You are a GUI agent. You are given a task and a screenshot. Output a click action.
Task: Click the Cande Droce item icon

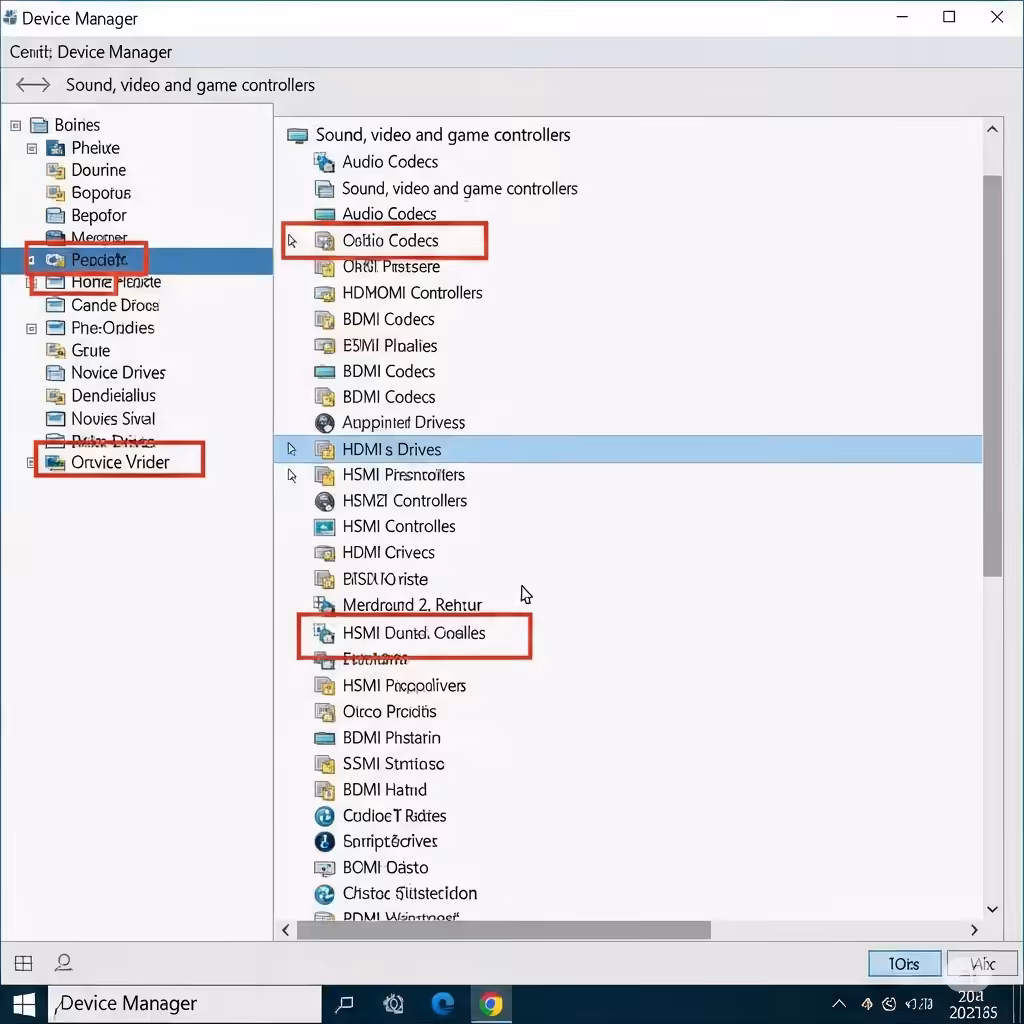tap(56, 305)
